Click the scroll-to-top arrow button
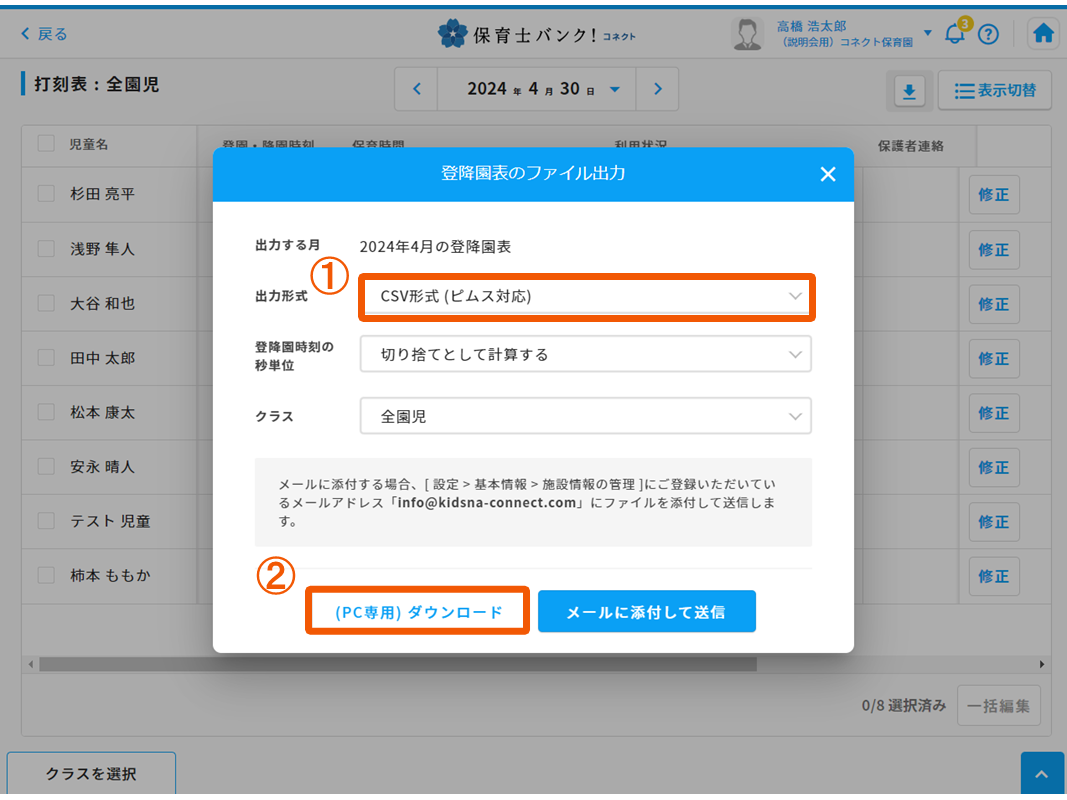The height and width of the screenshot is (800, 1067). point(1042,775)
